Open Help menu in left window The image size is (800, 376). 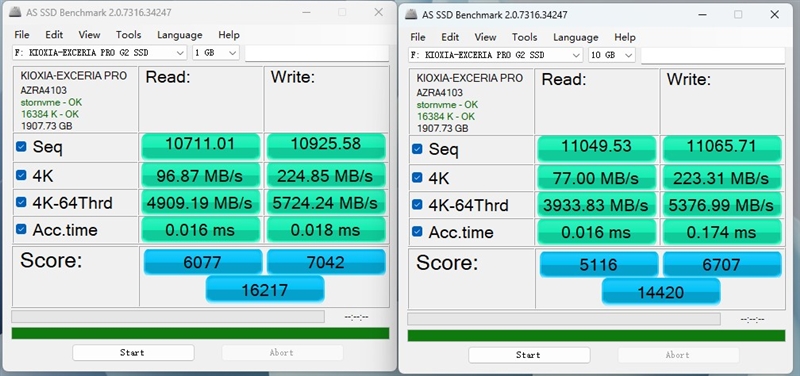(x=229, y=35)
